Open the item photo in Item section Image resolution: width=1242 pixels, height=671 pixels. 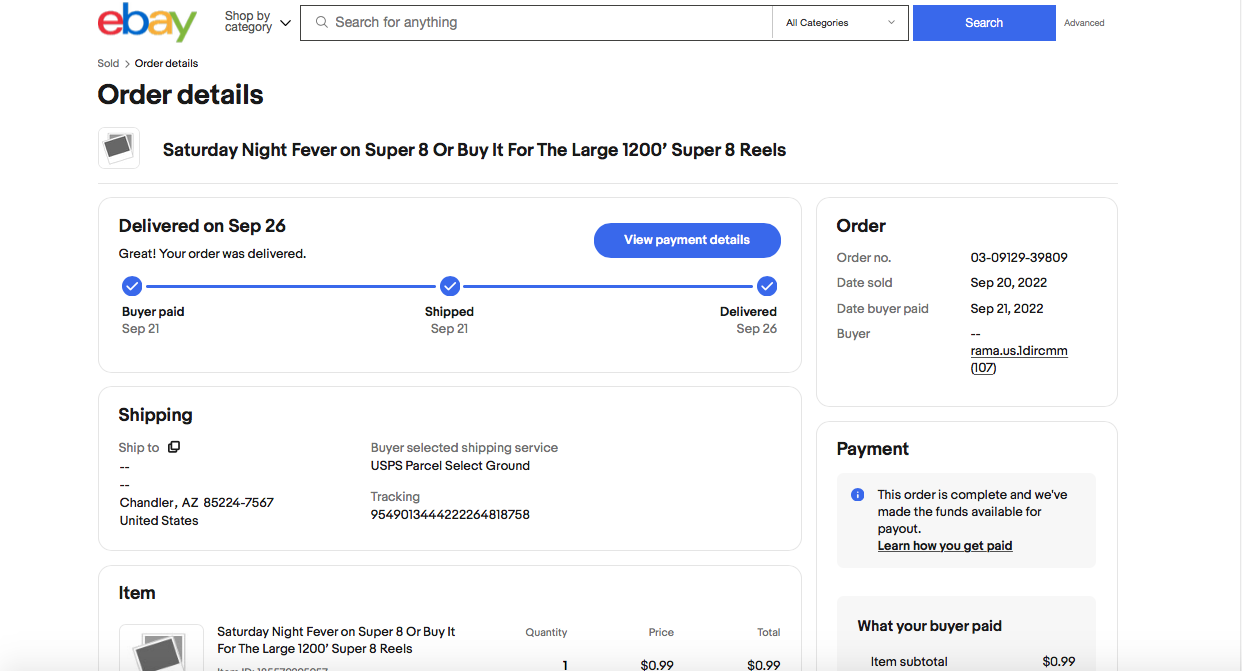click(x=161, y=648)
